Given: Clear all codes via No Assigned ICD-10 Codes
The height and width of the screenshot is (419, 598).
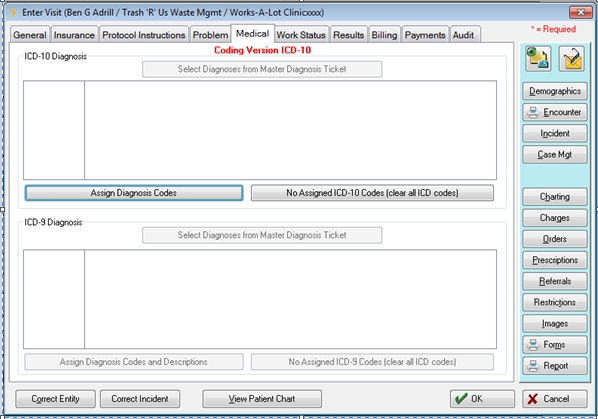Looking at the screenshot, I should [x=372, y=193].
